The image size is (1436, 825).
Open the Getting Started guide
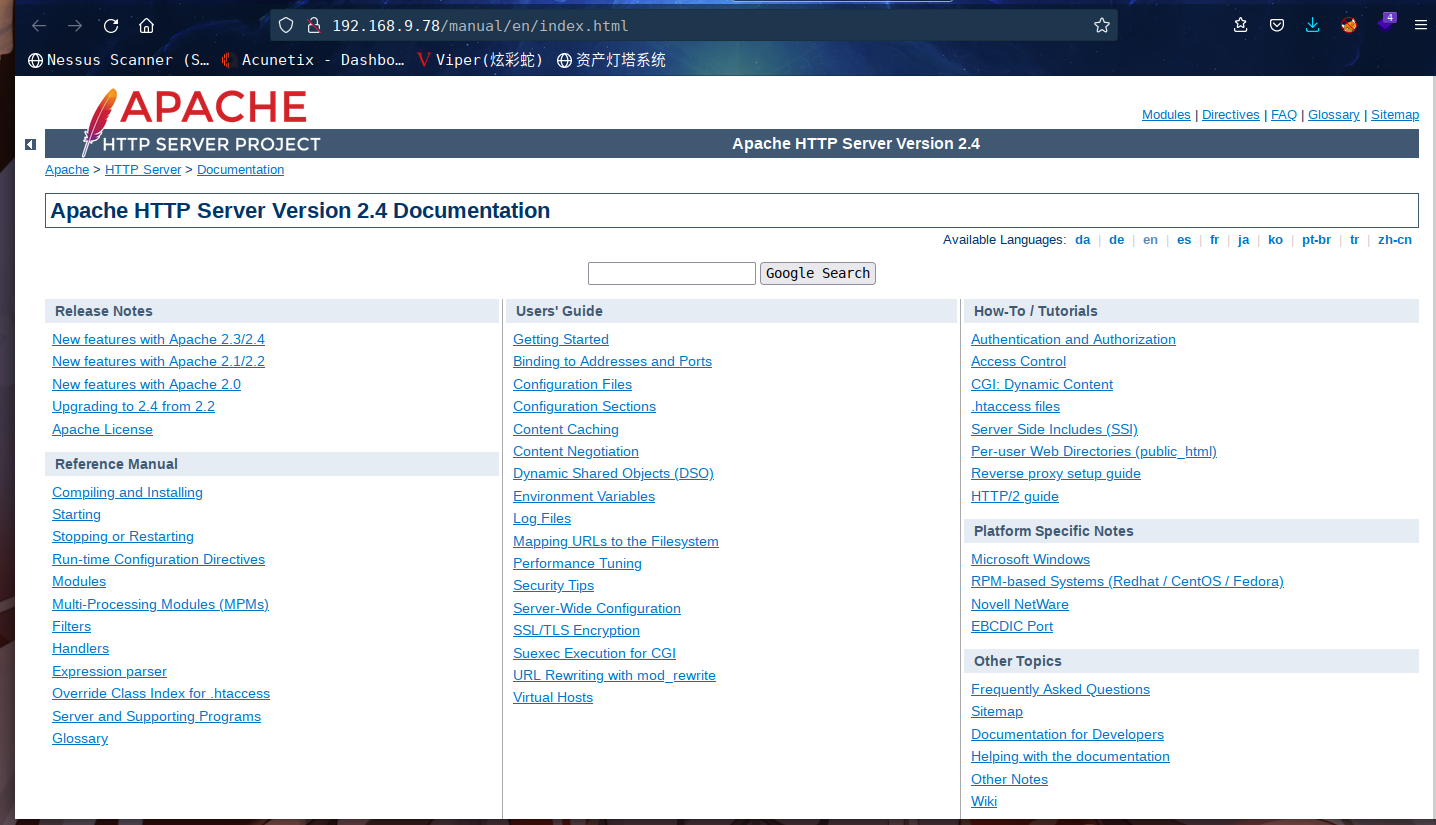561,339
